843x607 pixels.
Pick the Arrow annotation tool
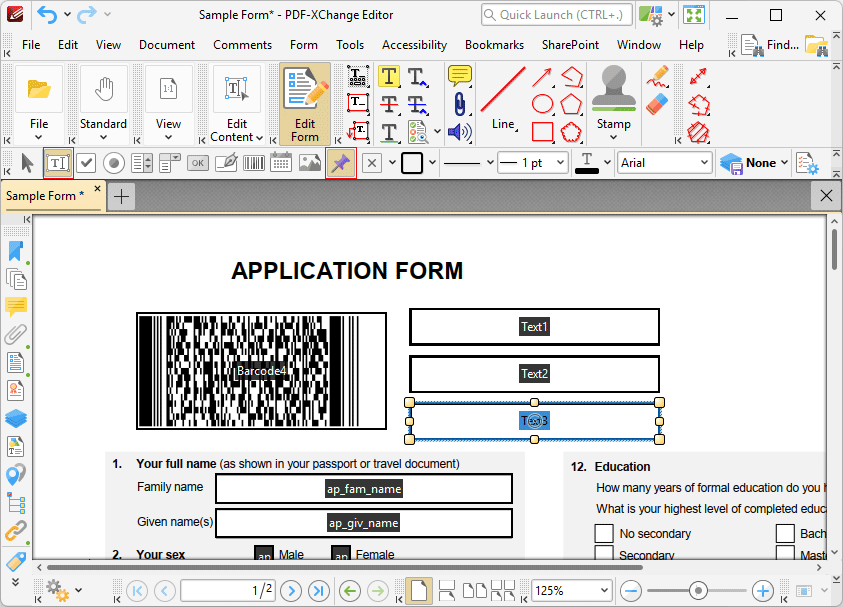(542, 77)
